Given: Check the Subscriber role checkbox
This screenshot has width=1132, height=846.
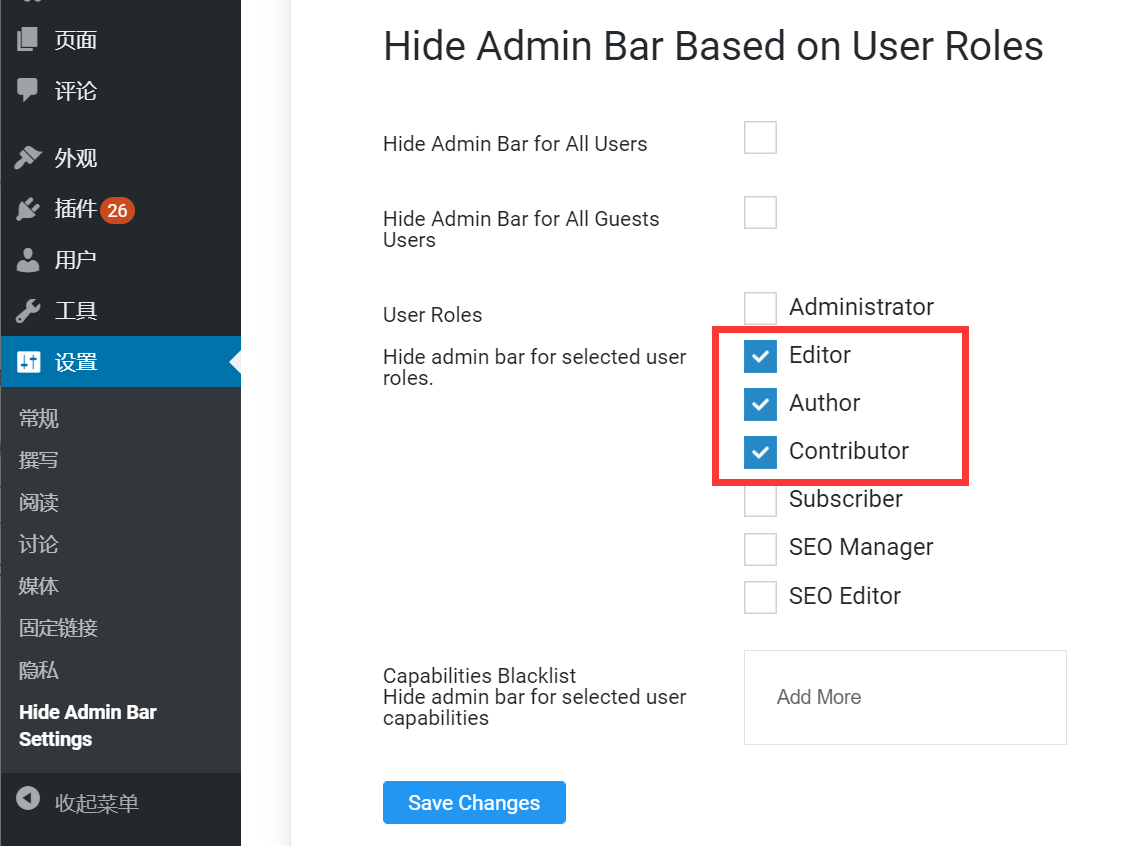Looking at the screenshot, I should pyautogui.click(x=760, y=500).
